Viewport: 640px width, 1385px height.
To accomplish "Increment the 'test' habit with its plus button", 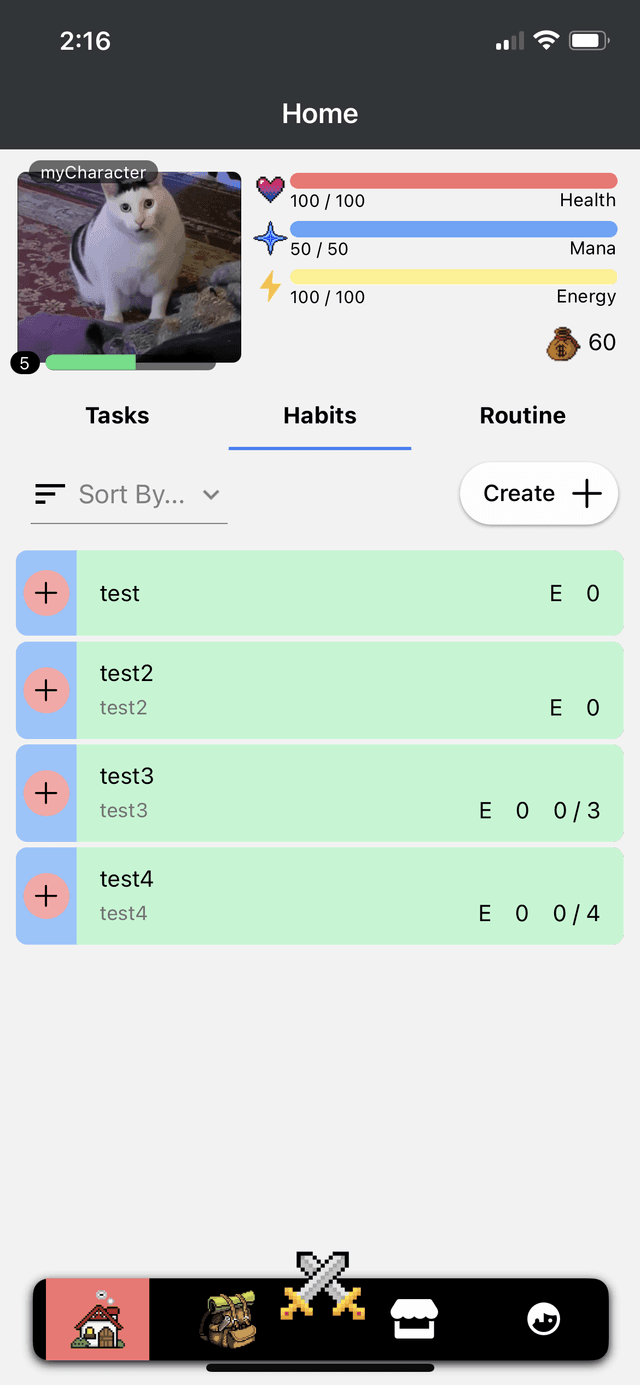I will tap(46, 593).
